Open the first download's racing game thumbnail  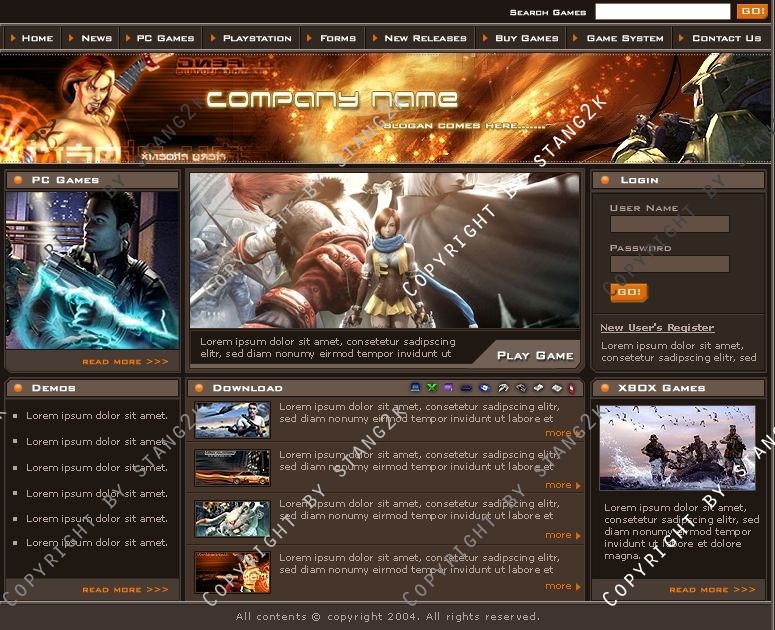click(232, 420)
